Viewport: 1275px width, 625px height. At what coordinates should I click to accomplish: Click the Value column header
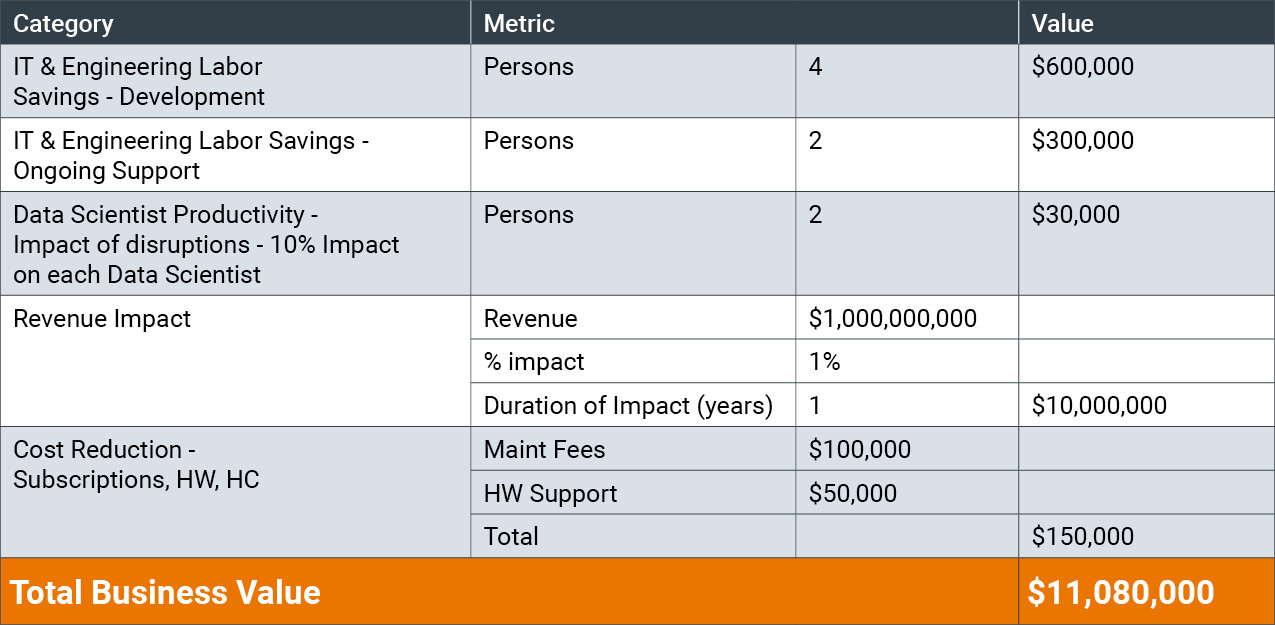[x=1062, y=23]
